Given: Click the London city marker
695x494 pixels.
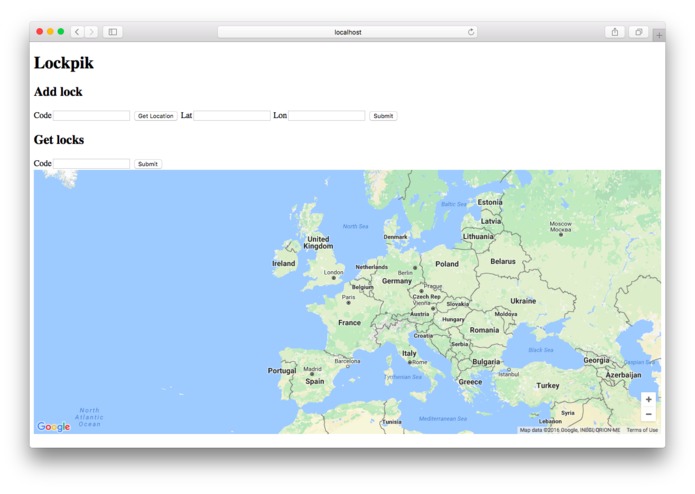Looking at the screenshot, I should [334, 278].
